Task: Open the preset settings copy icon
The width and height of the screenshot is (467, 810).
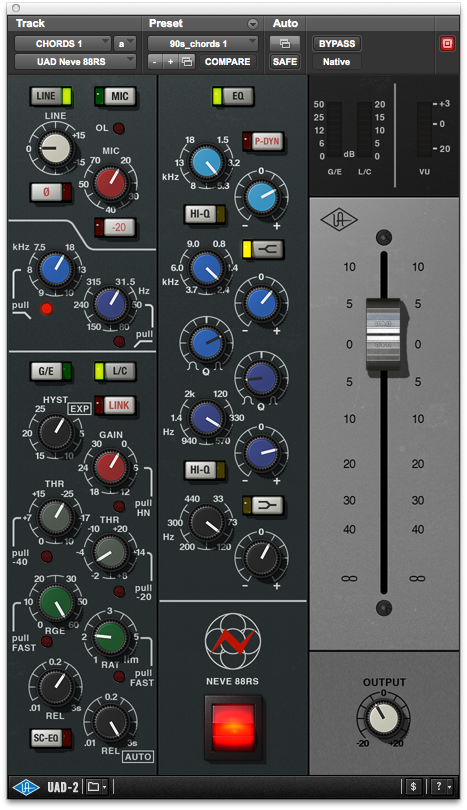Action: [x=187, y=62]
